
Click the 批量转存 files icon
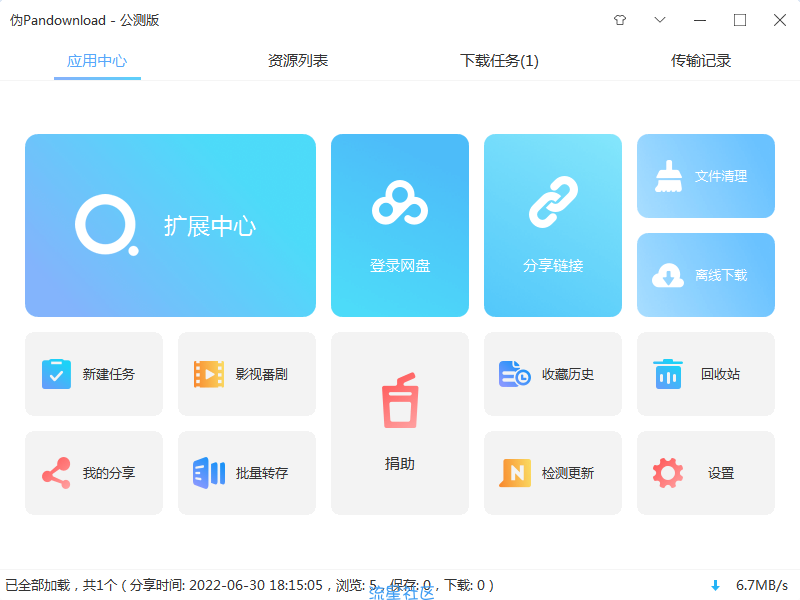[x=209, y=473]
